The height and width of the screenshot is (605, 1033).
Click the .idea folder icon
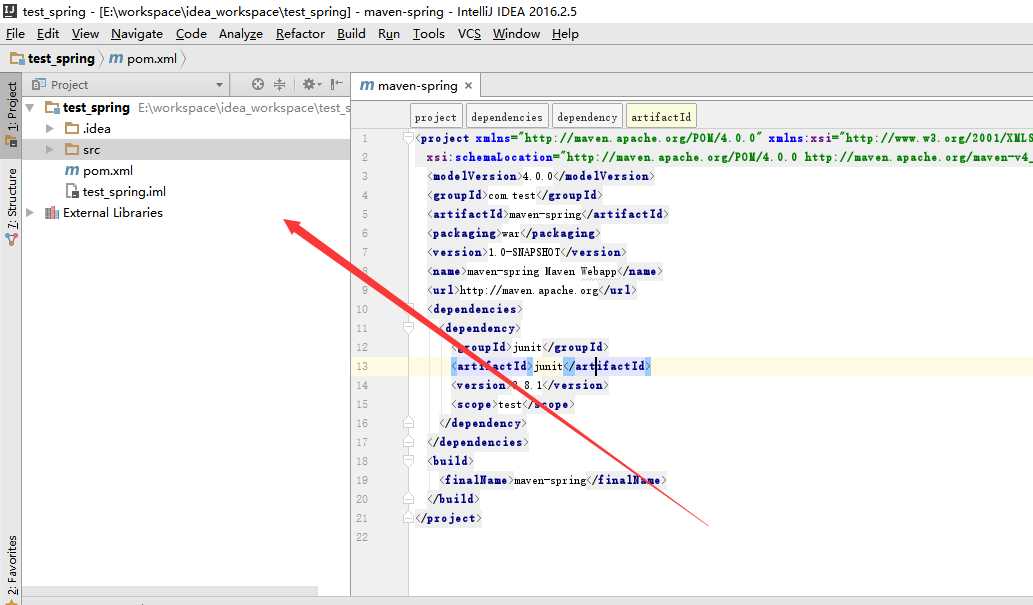click(x=72, y=129)
